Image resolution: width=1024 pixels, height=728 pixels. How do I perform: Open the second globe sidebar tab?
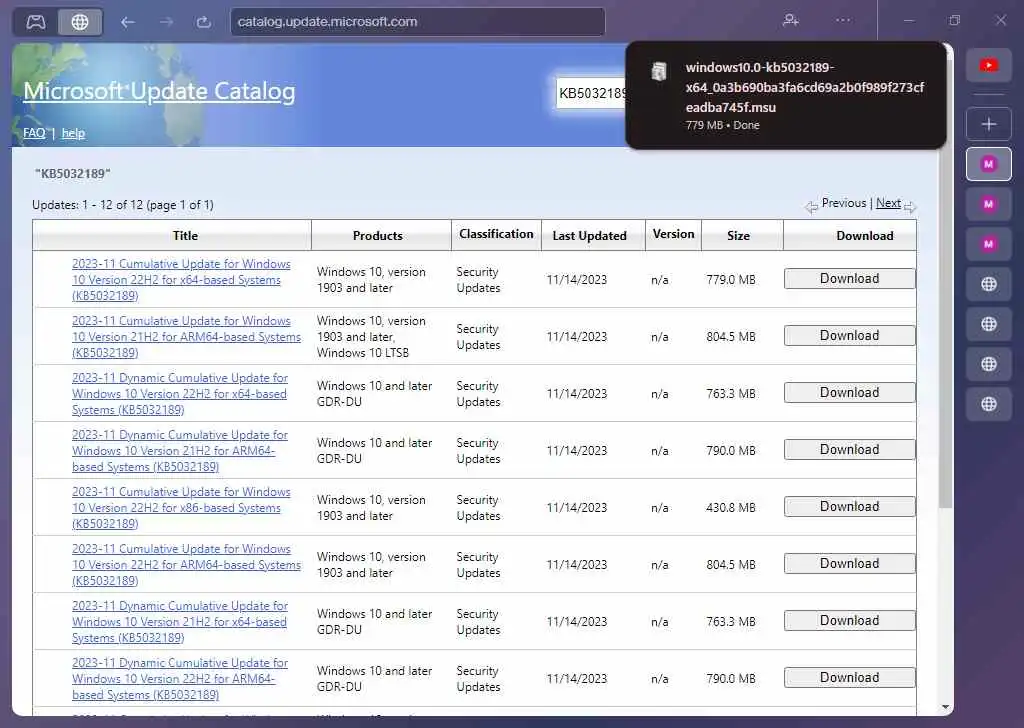(x=989, y=324)
